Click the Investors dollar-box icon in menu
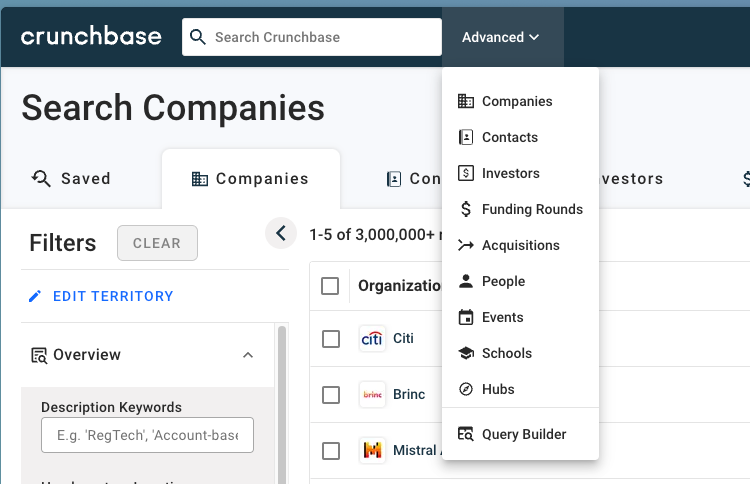This screenshot has width=750, height=484. point(465,173)
